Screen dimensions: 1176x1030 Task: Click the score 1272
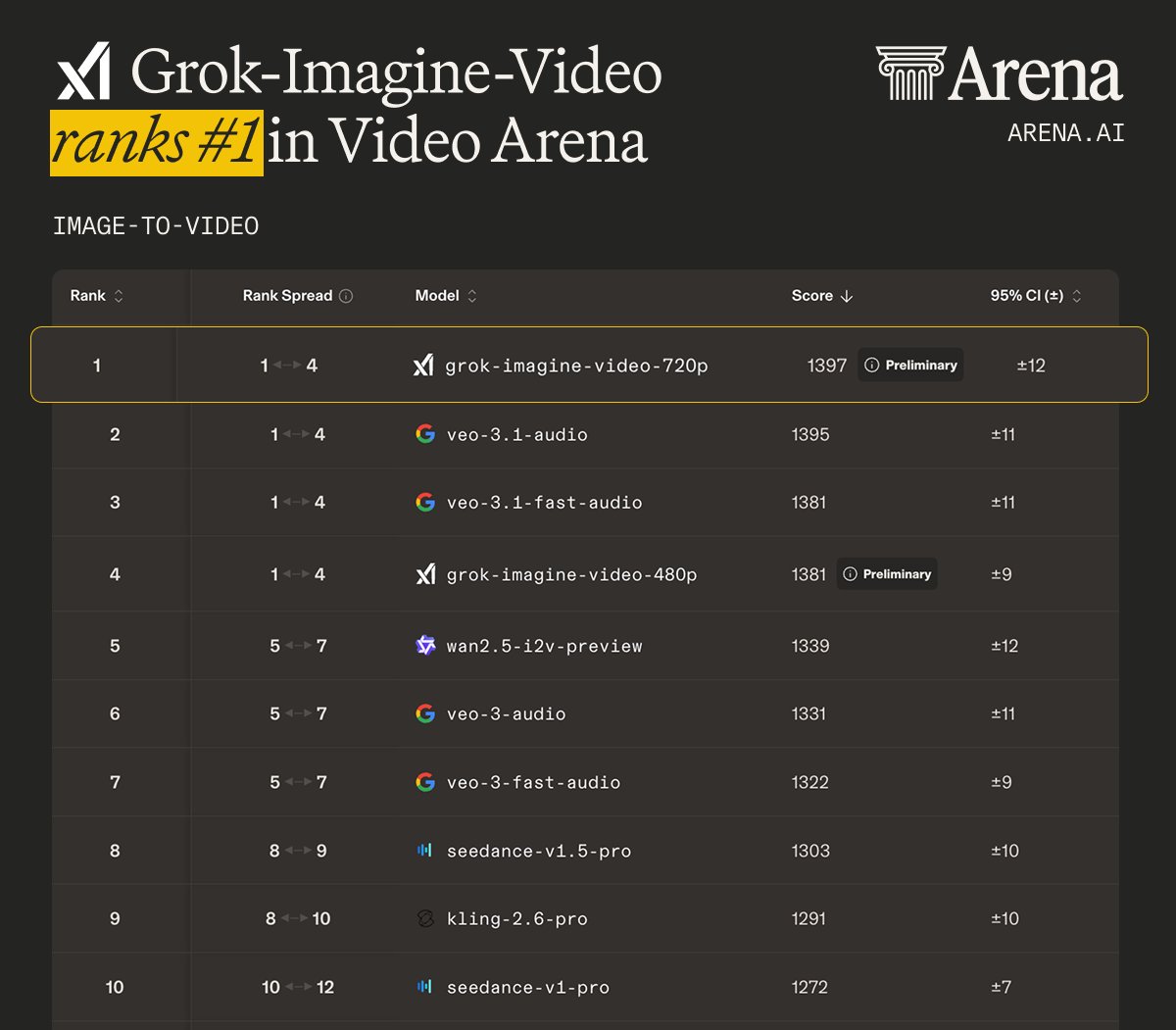tap(810, 987)
